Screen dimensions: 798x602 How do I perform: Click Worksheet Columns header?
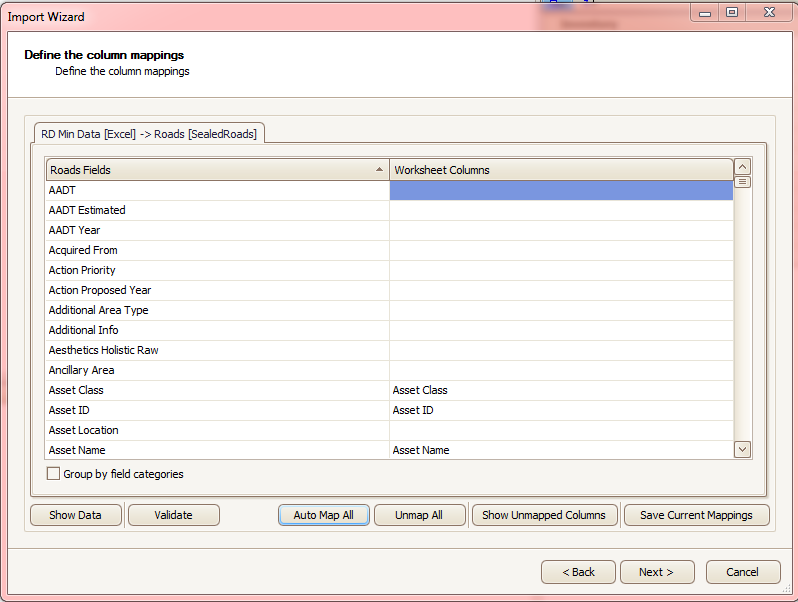pos(561,170)
